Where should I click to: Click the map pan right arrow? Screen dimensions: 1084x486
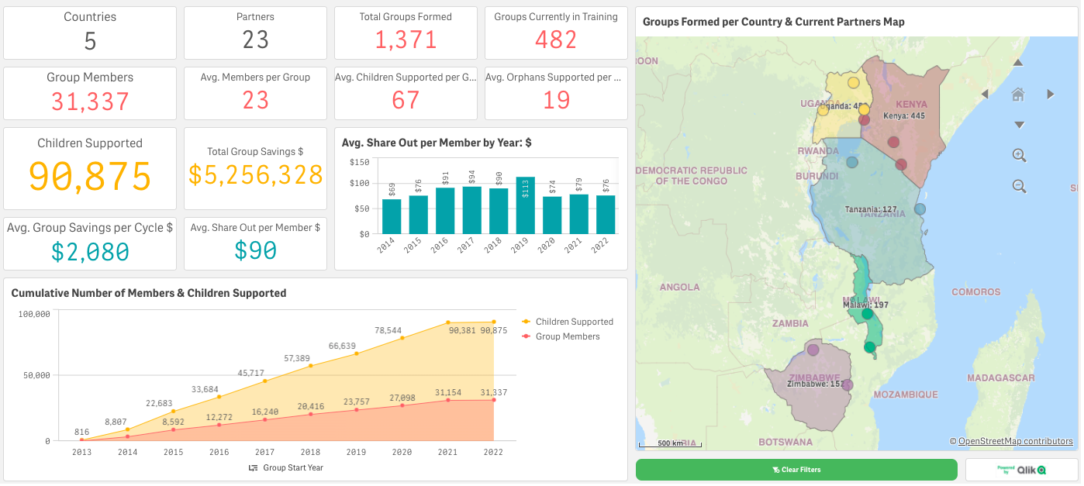tap(1050, 94)
